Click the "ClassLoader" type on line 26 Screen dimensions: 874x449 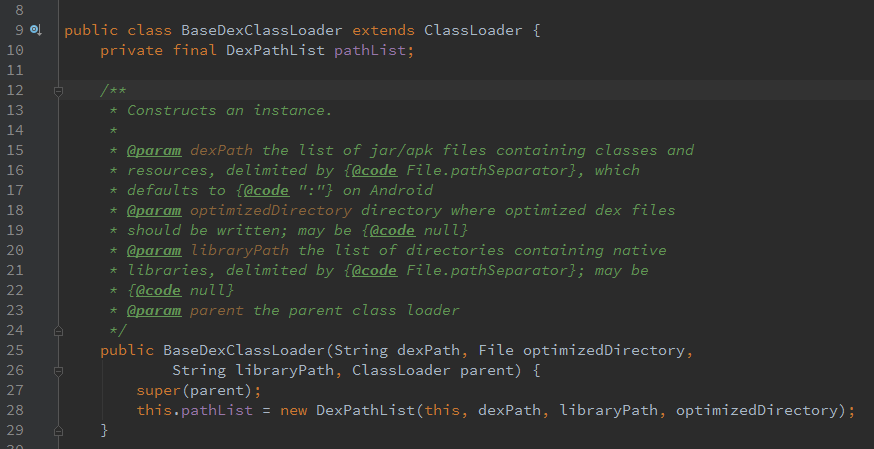point(401,371)
